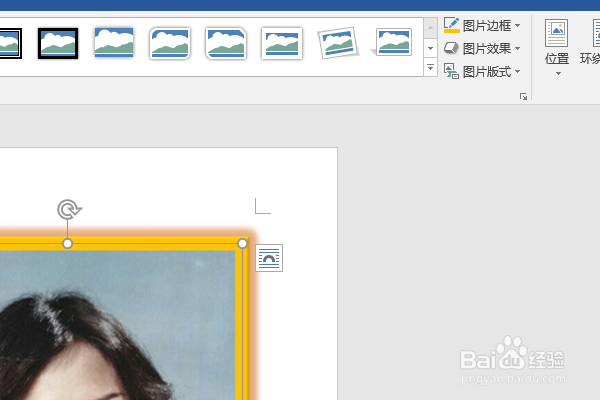Expand the full picture styles gallery
The image size is (600, 400).
430,68
